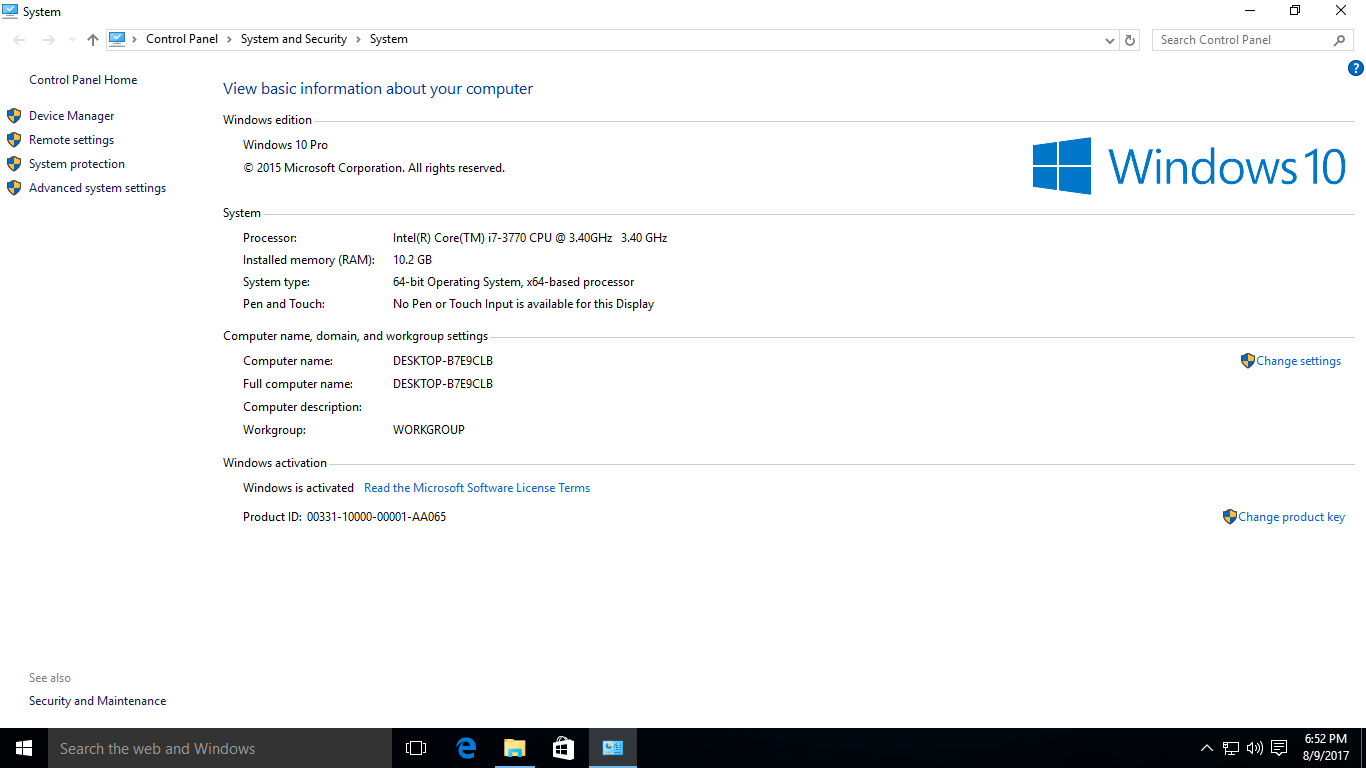Click the See also label
1366x768 pixels.
click(50, 678)
